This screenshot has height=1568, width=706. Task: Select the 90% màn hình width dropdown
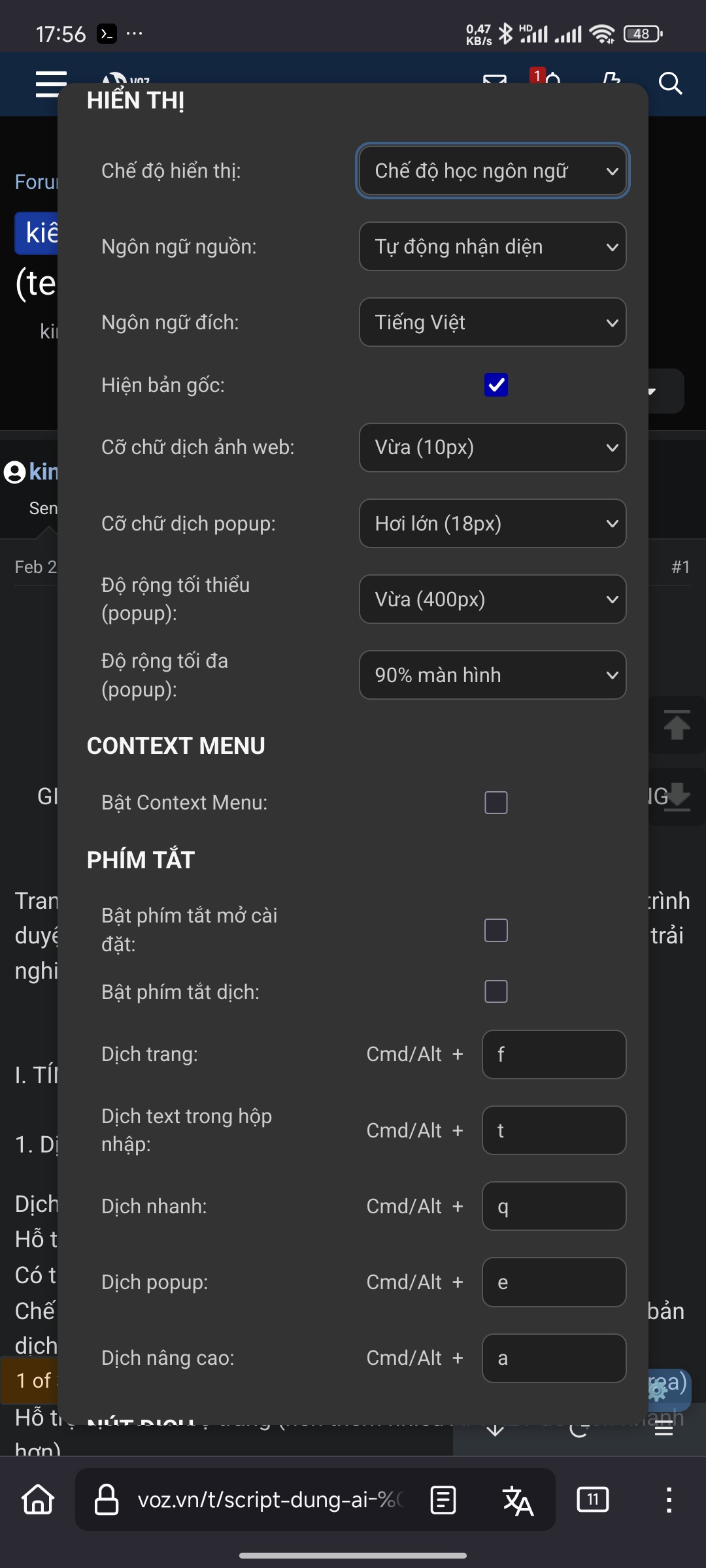pos(493,675)
